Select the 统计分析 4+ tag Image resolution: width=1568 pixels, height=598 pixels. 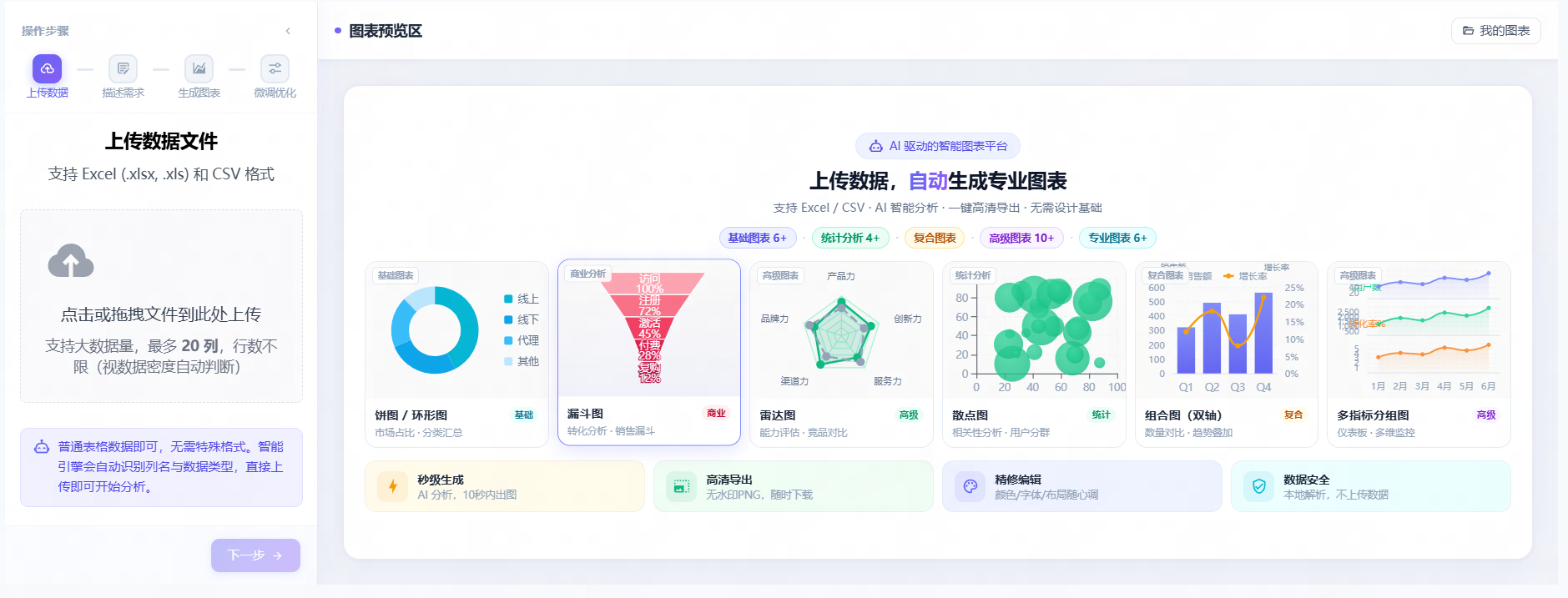pos(850,238)
